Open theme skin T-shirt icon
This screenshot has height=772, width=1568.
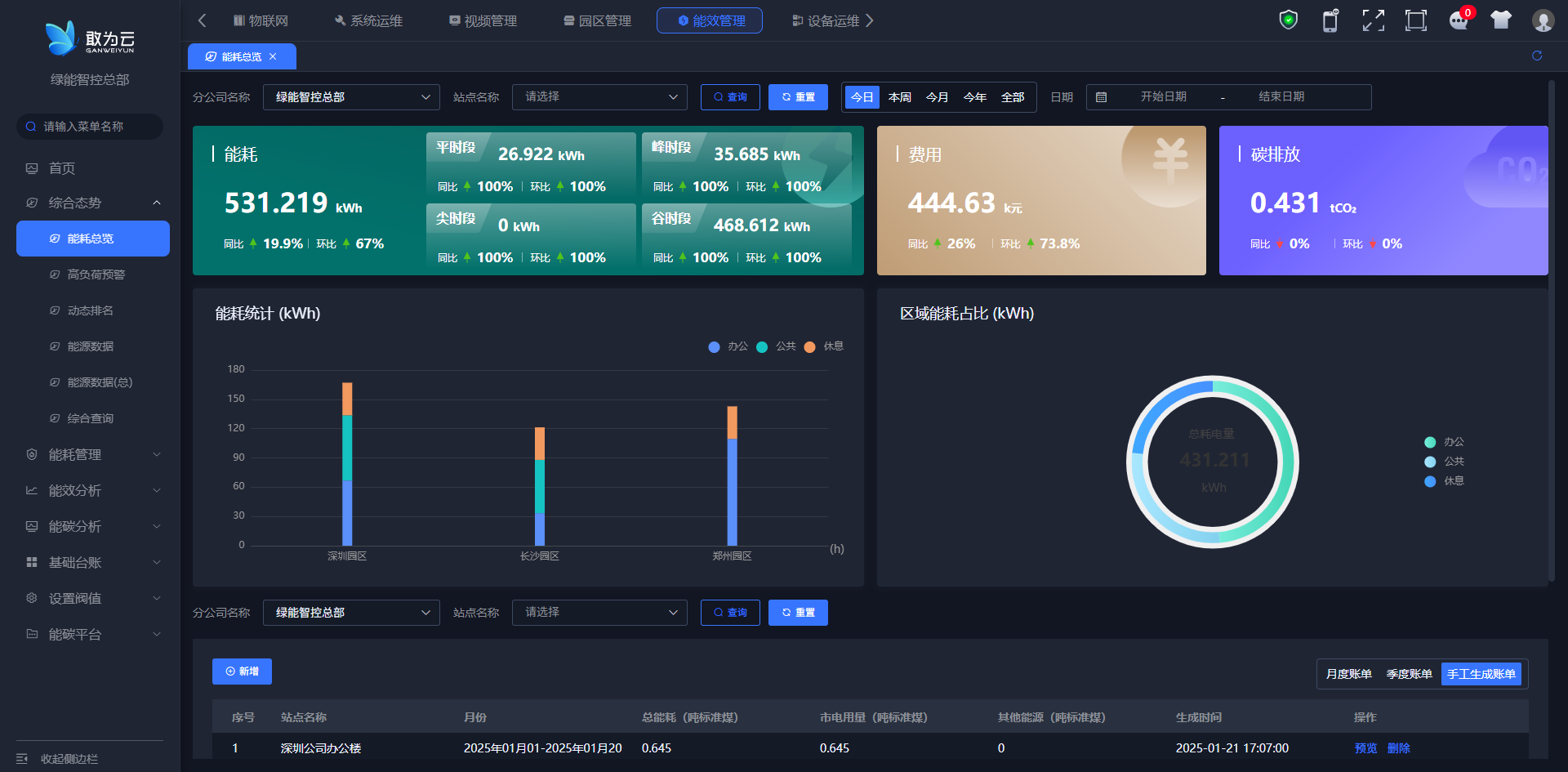pos(1500,20)
